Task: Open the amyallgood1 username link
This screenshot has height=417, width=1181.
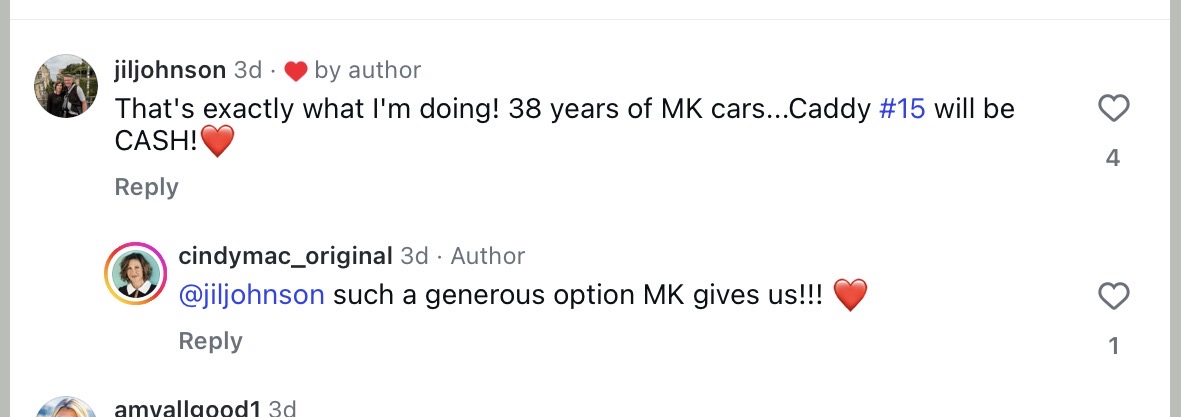Action: tap(188, 408)
